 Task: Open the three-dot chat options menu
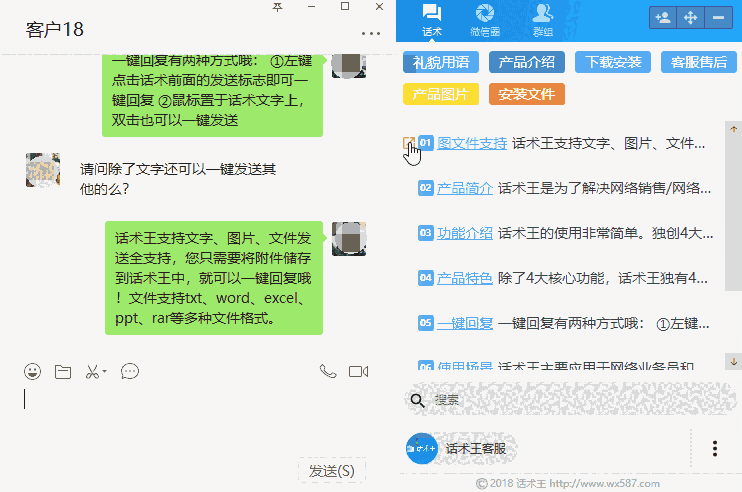pos(371,34)
